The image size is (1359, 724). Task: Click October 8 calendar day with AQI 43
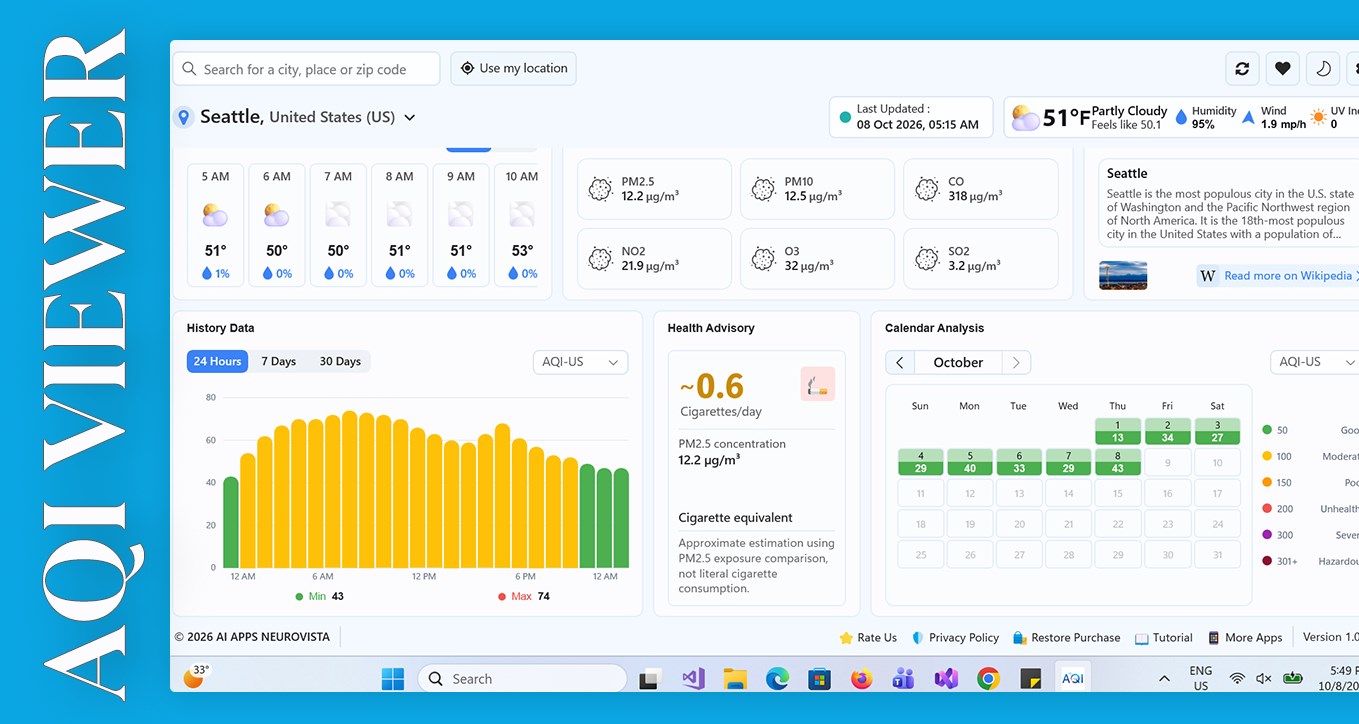[x=1117, y=462]
